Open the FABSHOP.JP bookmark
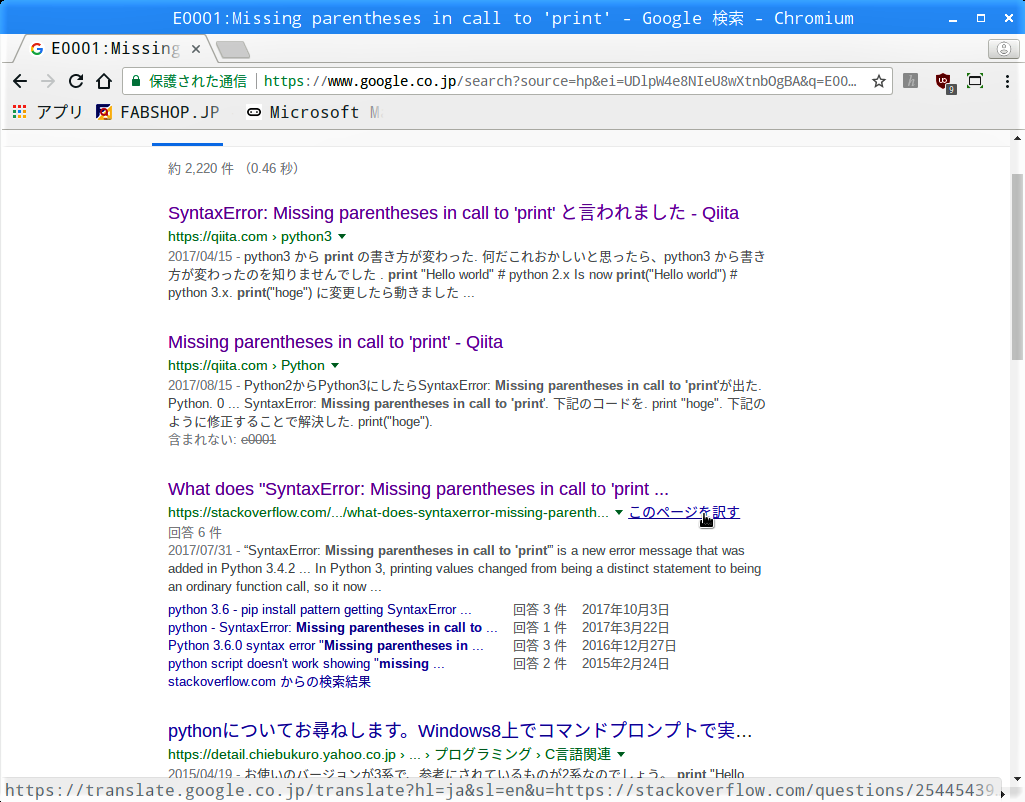Screen dimensions: 1025x802 pyautogui.click(x=158, y=112)
